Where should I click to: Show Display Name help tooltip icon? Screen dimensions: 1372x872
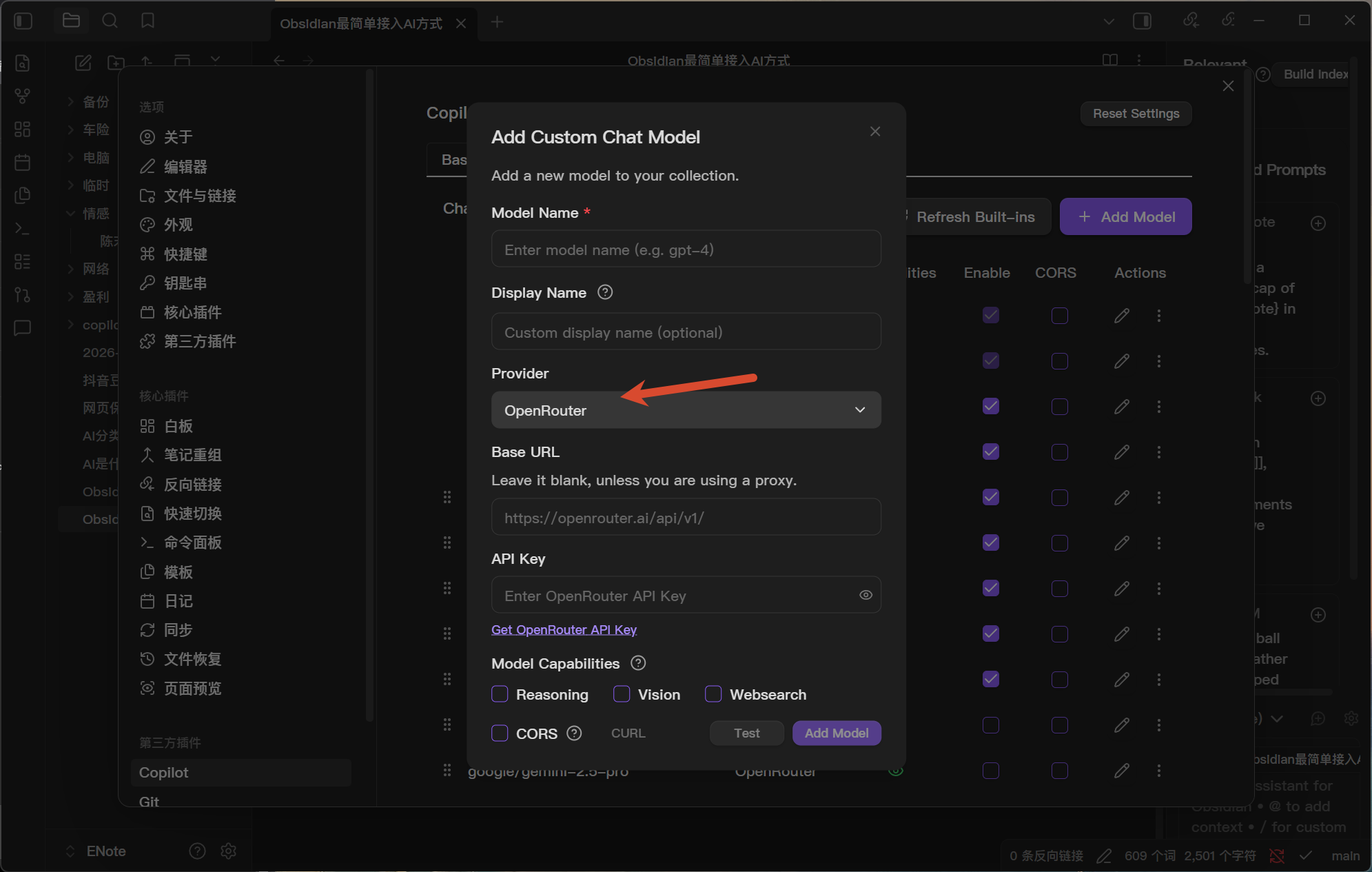click(605, 292)
